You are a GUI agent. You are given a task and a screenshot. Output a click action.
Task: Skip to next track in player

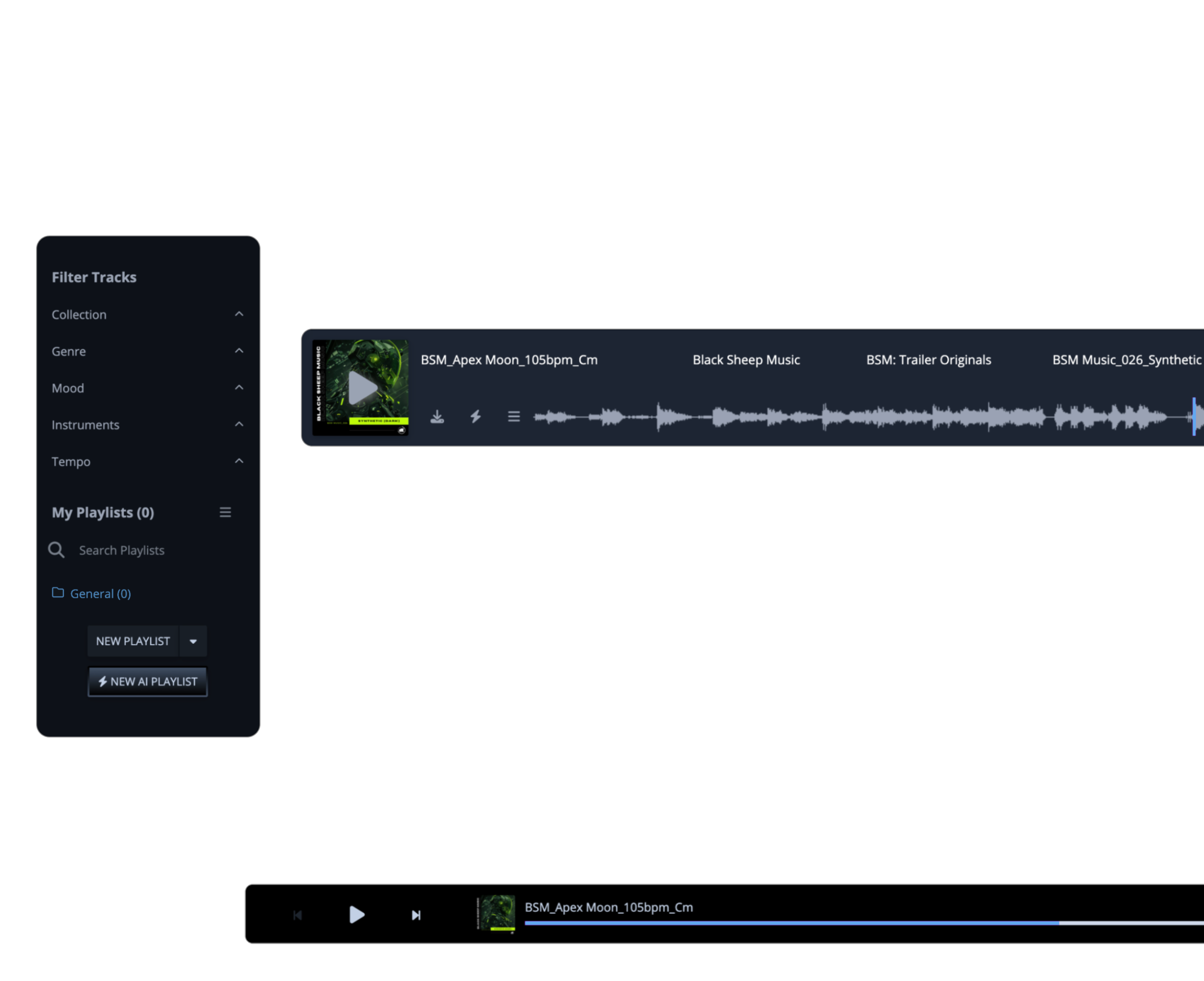(416, 915)
